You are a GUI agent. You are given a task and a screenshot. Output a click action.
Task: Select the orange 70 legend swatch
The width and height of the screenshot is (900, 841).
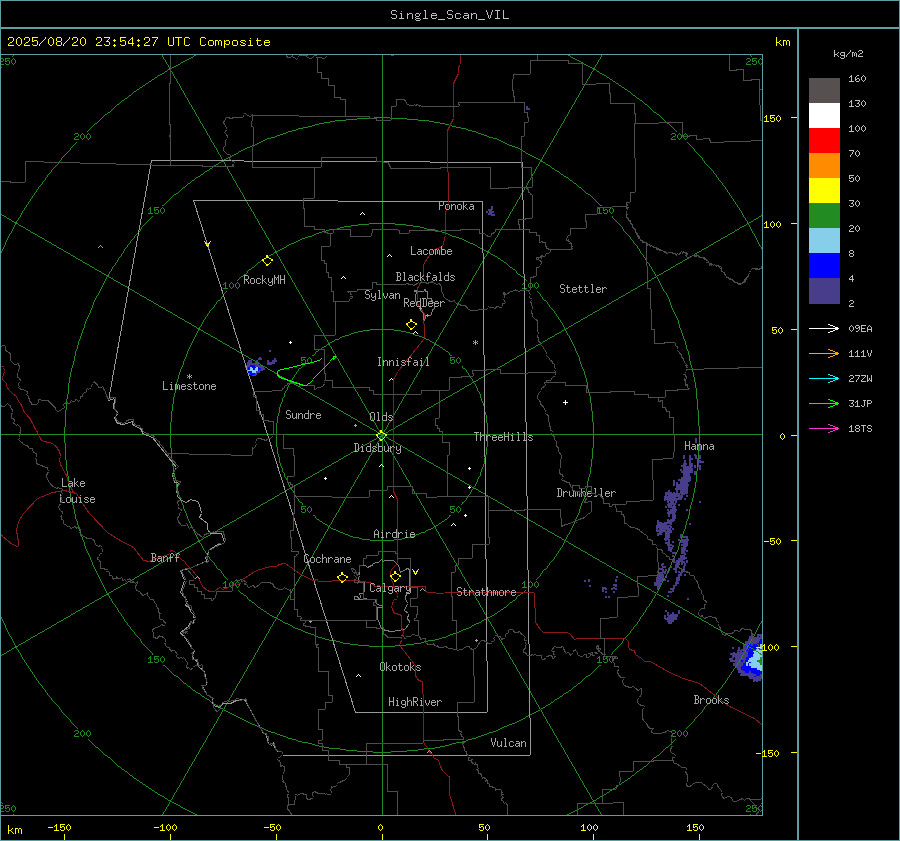click(824, 166)
